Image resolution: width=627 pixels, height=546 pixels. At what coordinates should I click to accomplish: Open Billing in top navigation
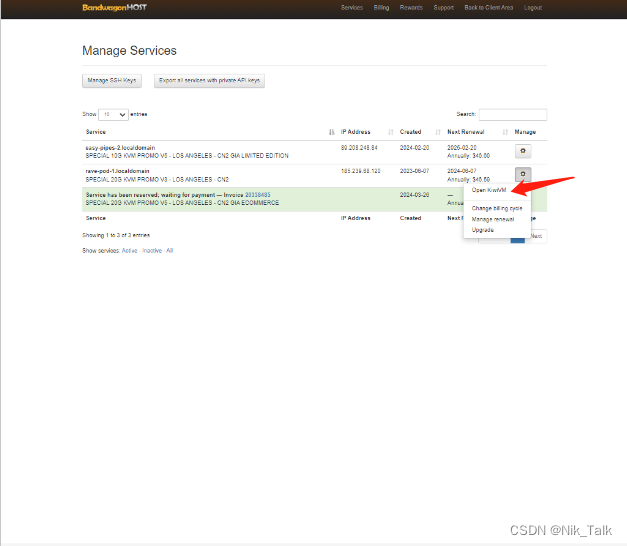click(381, 7)
